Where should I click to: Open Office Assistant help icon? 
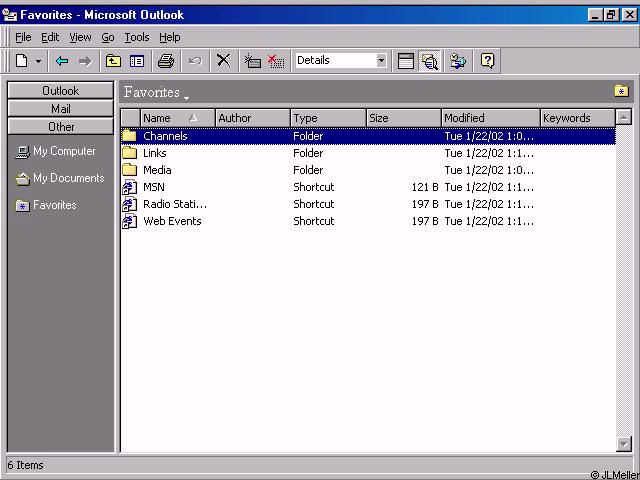click(x=487, y=61)
